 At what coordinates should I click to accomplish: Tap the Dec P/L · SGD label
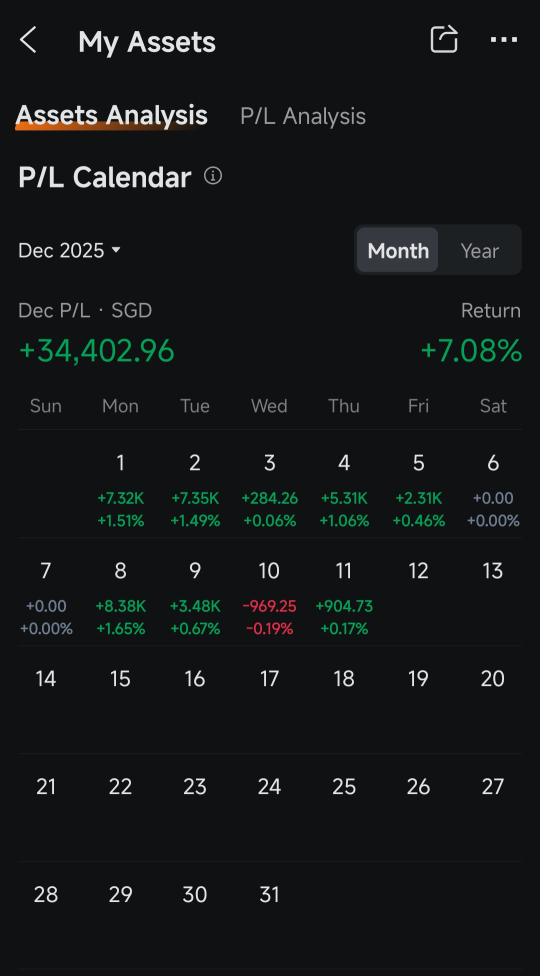pyautogui.click(x=85, y=310)
